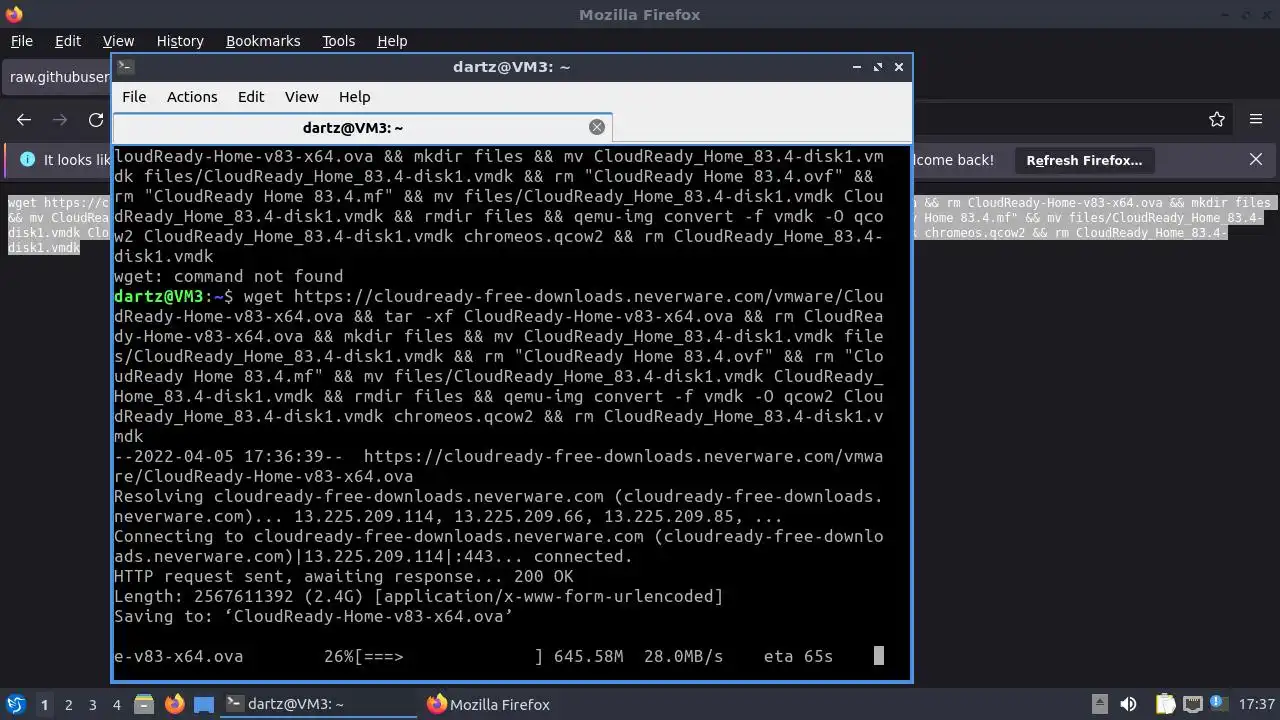Click the 'Length: 2567611392 (2.4G)' line
This screenshot has height=720, width=1280.
pos(418,596)
